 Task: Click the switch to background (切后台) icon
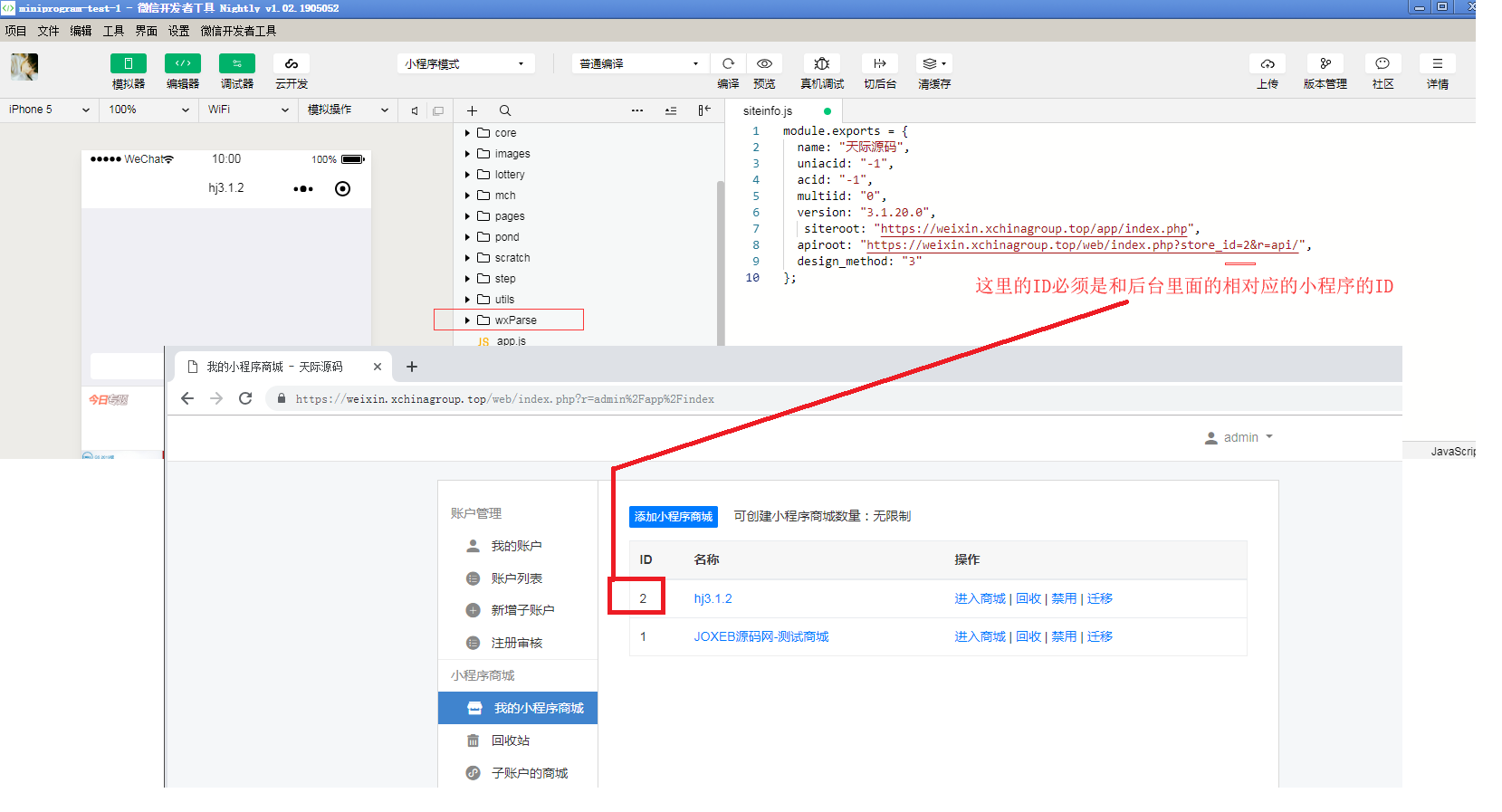point(880,63)
